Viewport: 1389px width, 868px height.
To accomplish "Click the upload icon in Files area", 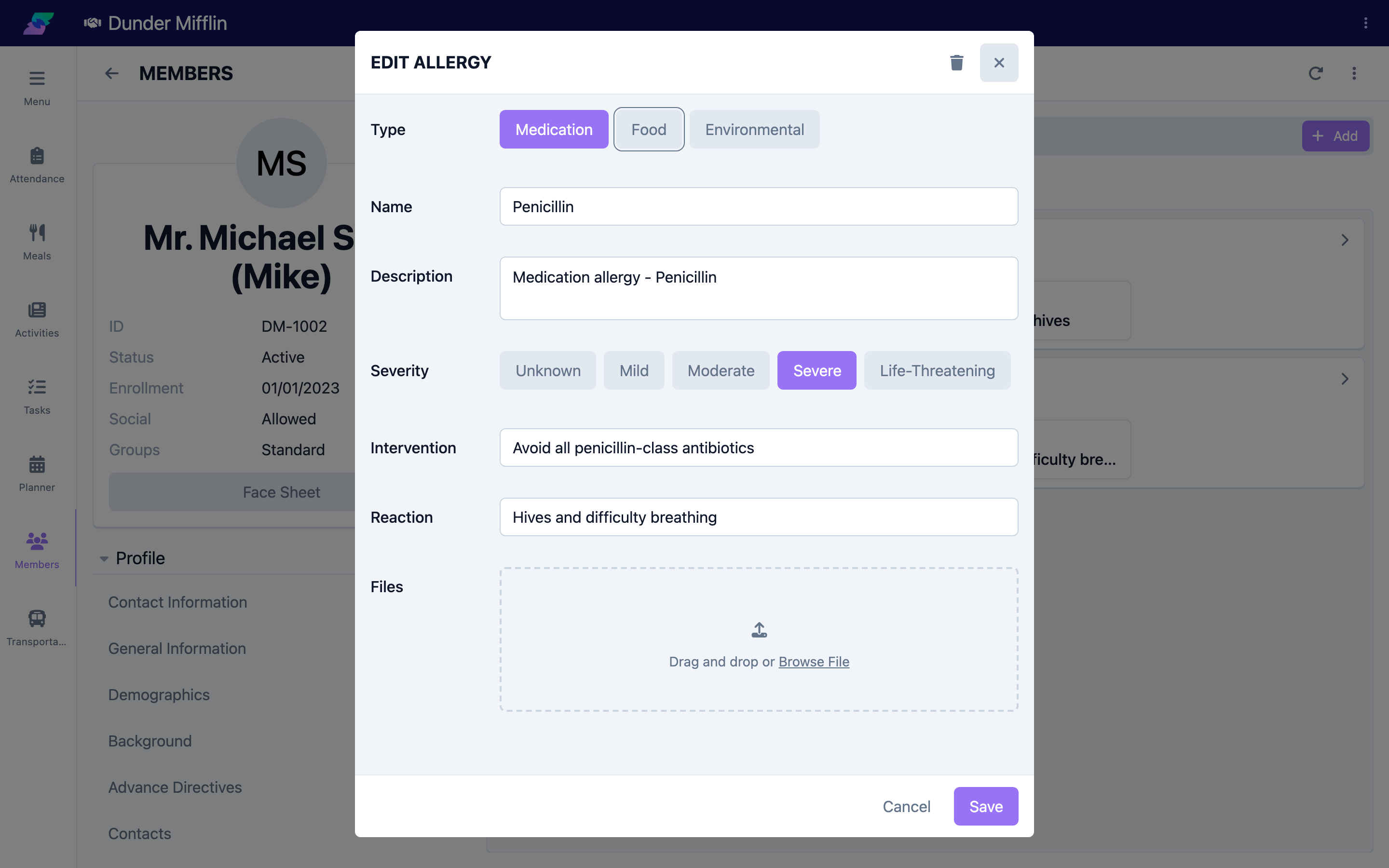I will tap(759, 630).
